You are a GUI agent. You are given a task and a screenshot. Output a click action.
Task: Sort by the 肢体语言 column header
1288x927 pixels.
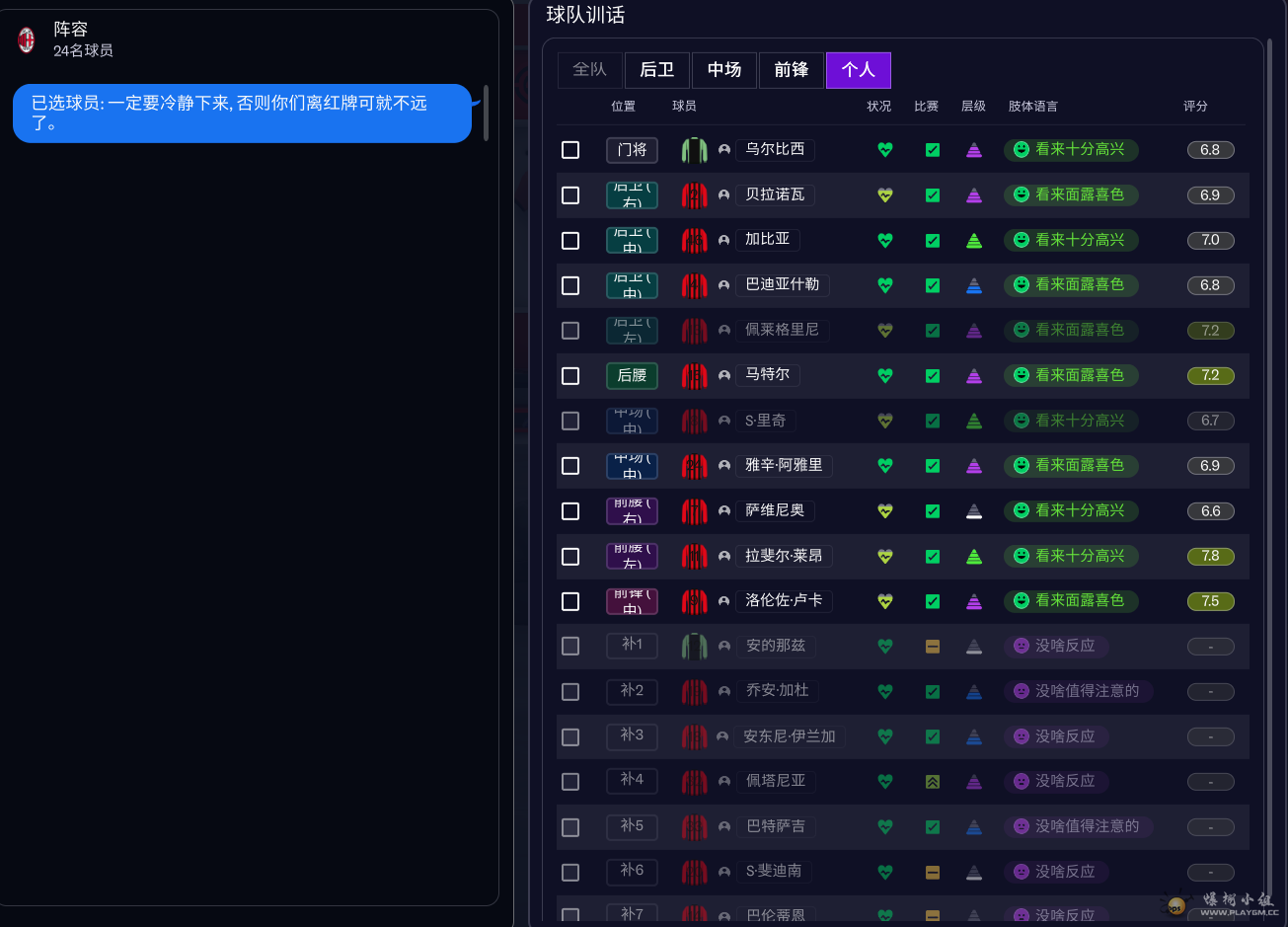click(1032, 106)
